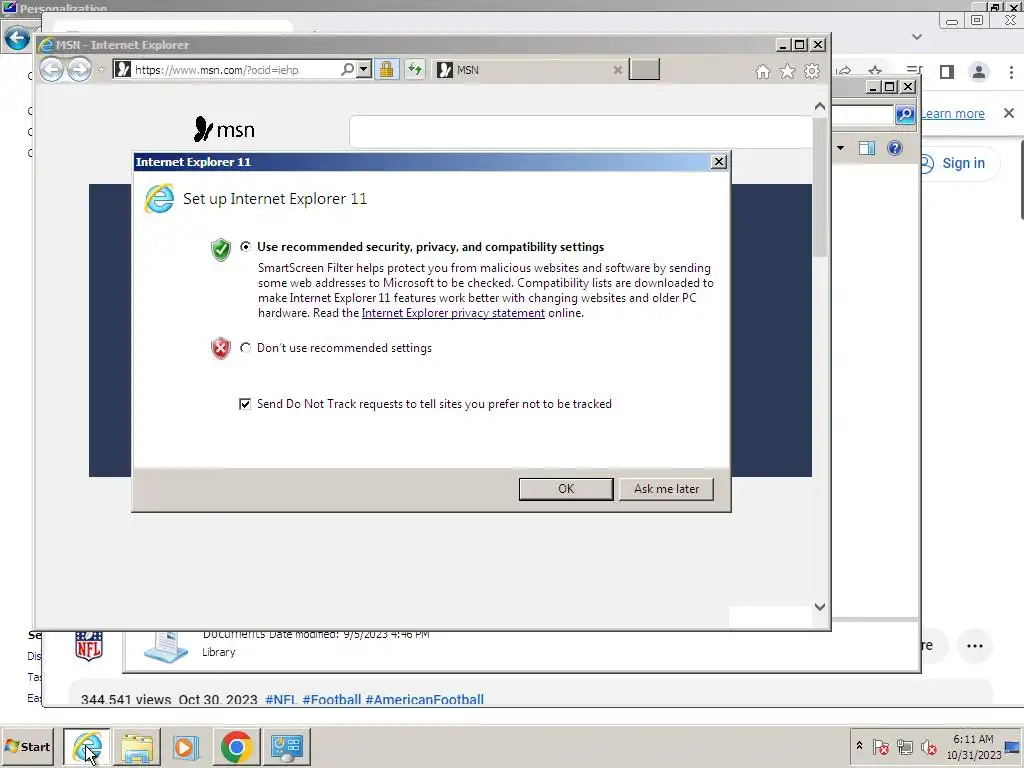
Task: Click the Learn more link in Chrome
Action: [953, 114]
